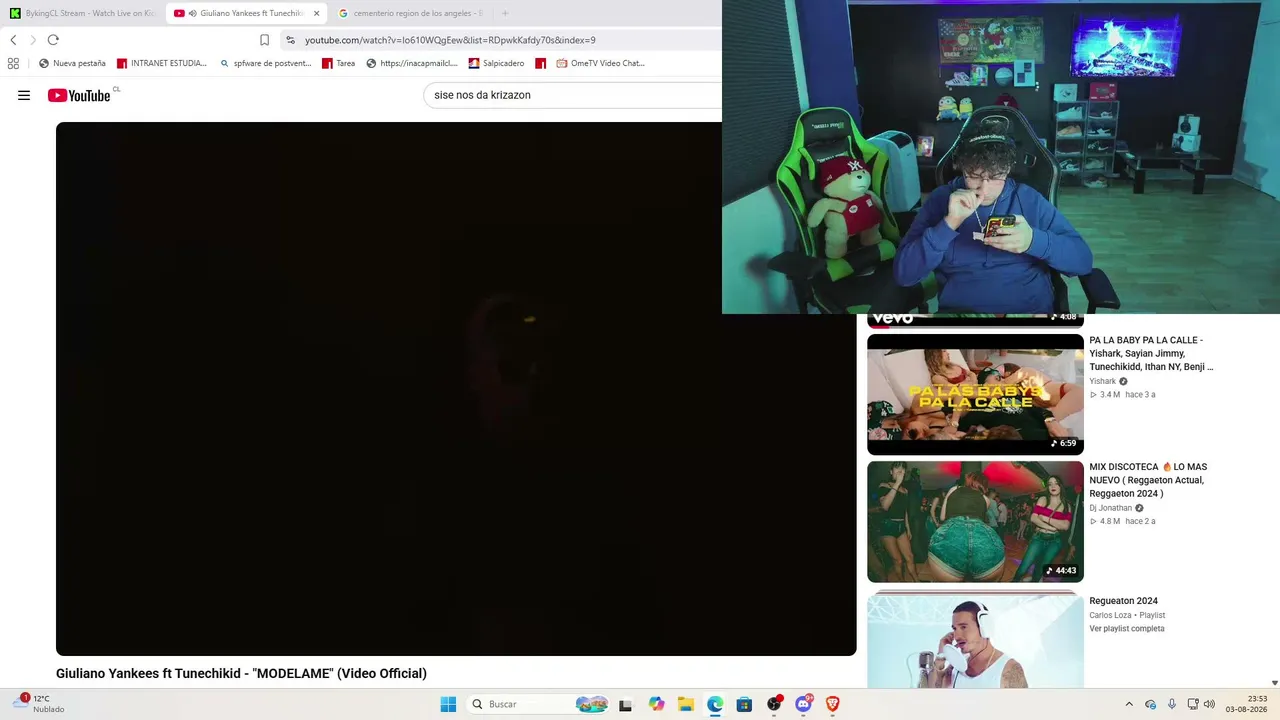Open PA LAS BABYS PA LA CALLE thumbnail
The width and height of the screenshot is (1280, 720).
[975, 394]
